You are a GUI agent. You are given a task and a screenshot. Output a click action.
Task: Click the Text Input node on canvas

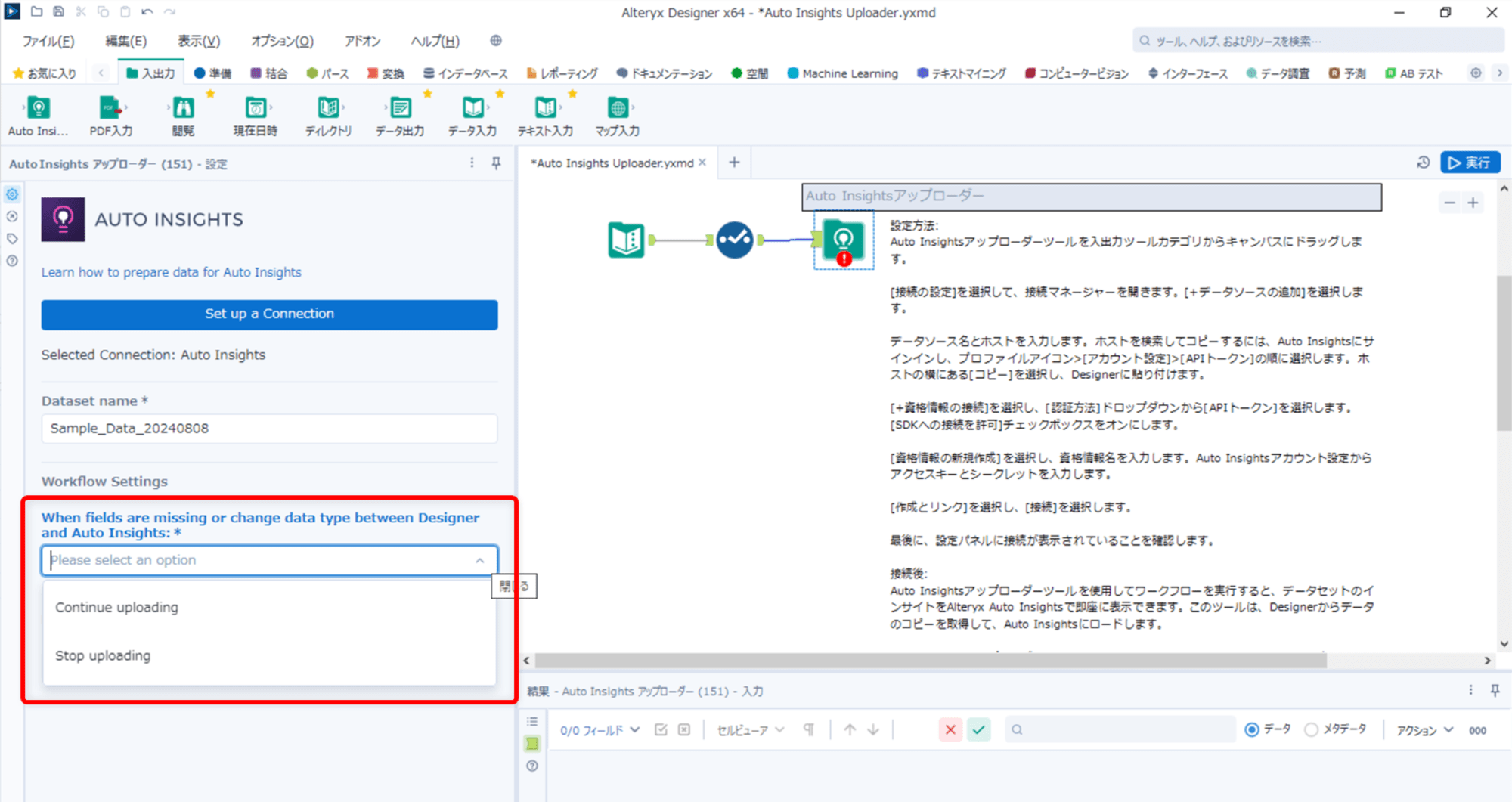[x=626, y=240]
